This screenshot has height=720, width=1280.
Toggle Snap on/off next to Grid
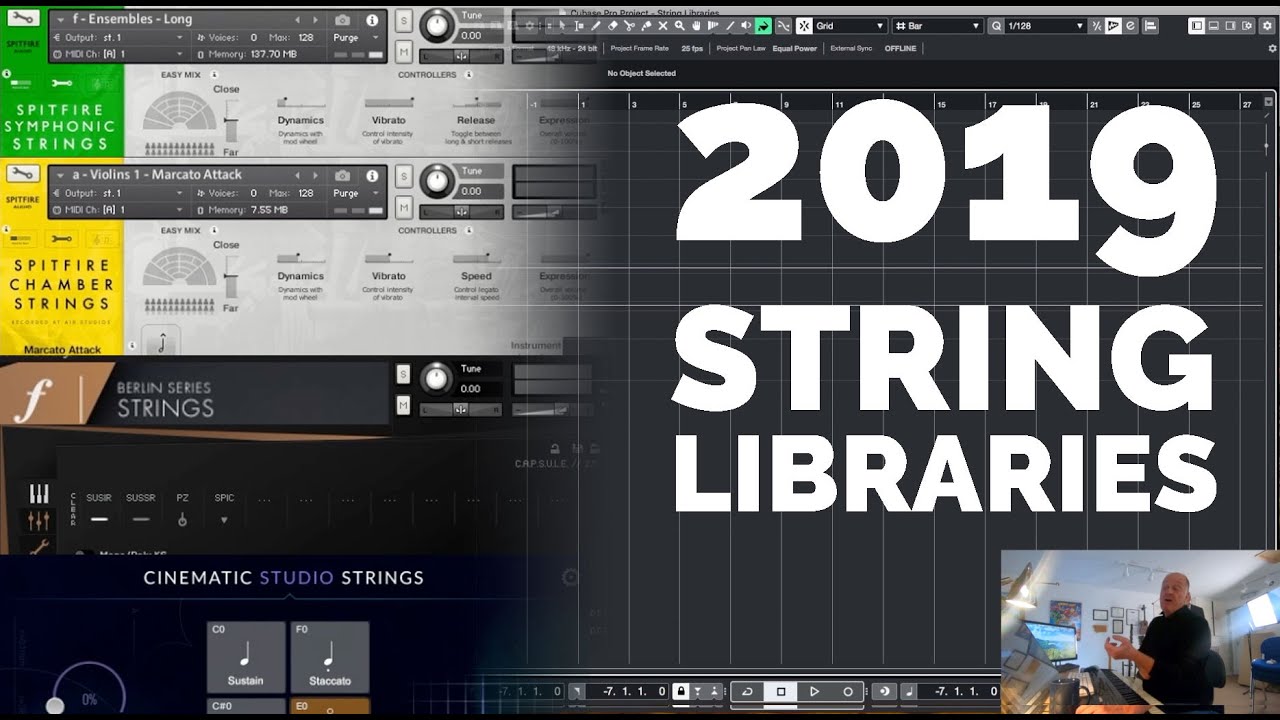(x=804, y=26)
